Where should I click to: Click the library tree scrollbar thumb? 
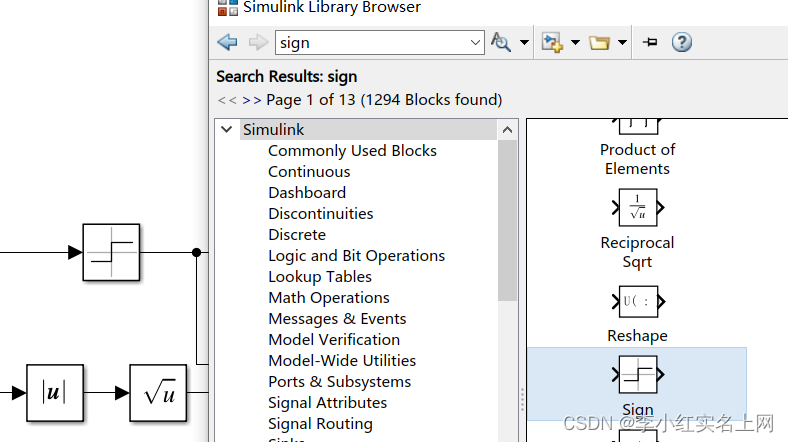point(508,220)
